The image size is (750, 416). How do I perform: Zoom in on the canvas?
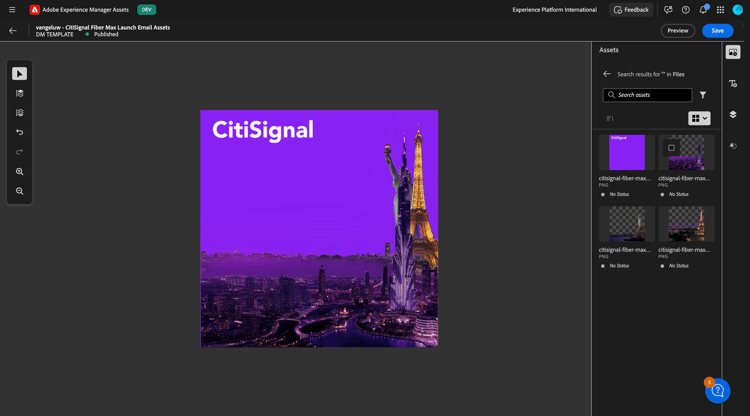19,171
